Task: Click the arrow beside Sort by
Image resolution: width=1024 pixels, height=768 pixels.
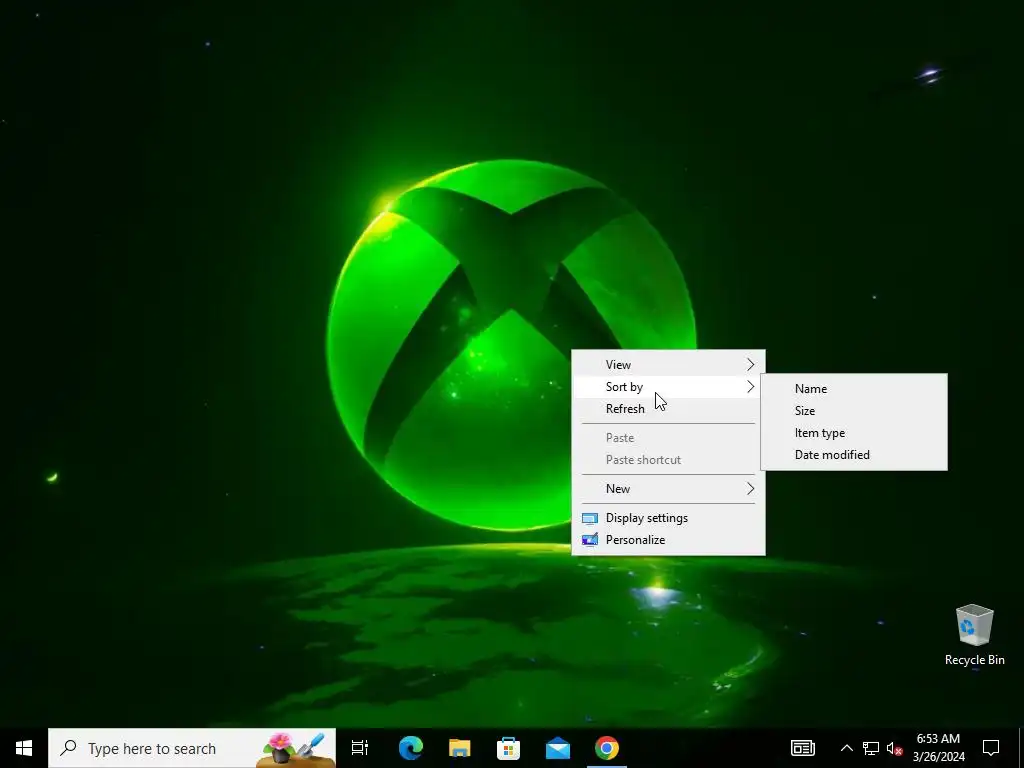Action: 750,387
